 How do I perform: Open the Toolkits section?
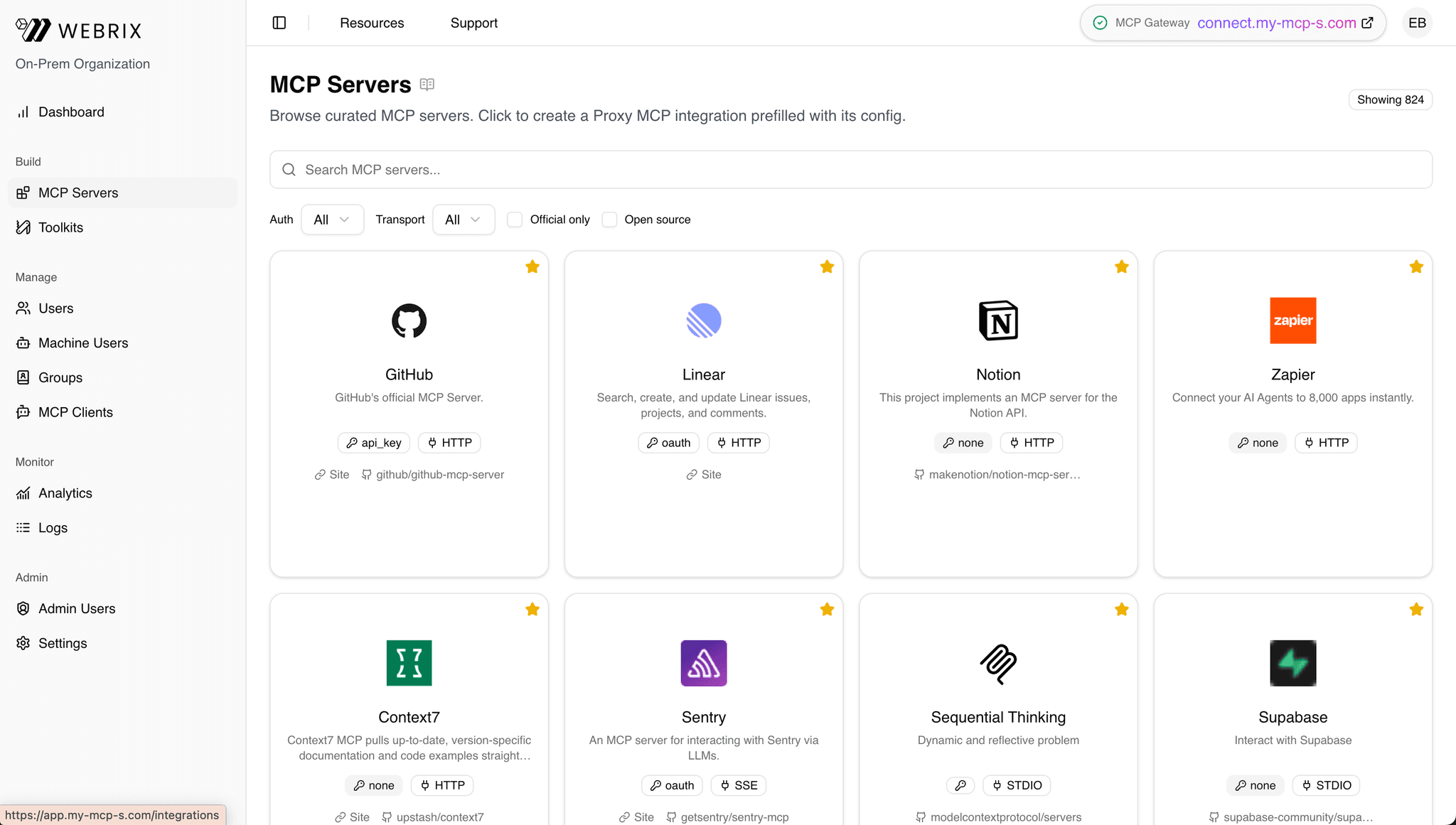tap(60, 227)
